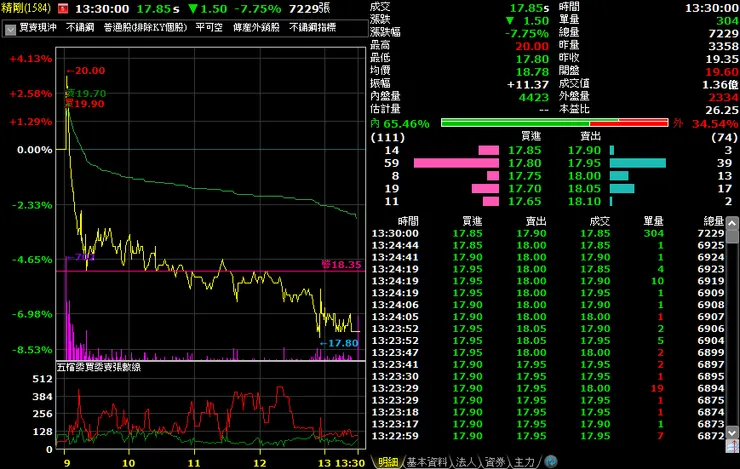740x469 pixels.
Task: Click the 13:23:41 tick row
Action: tap(548, 364)
